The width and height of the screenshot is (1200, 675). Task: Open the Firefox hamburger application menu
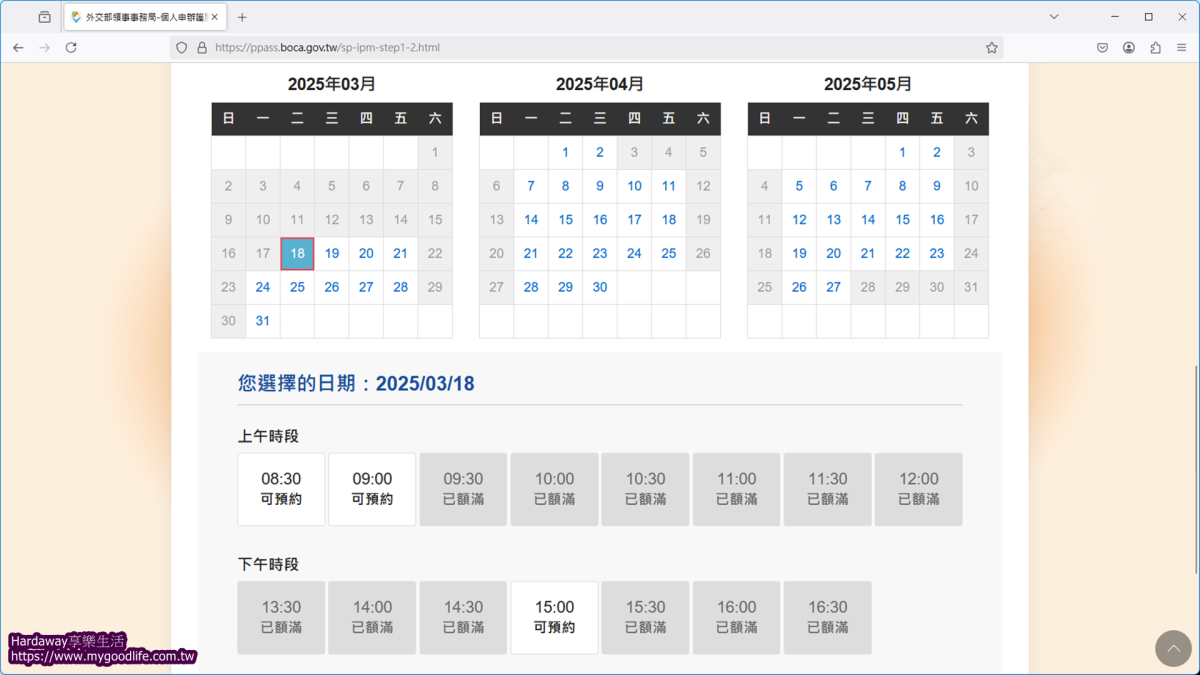pyautogui.click(x=1182, y=47)
